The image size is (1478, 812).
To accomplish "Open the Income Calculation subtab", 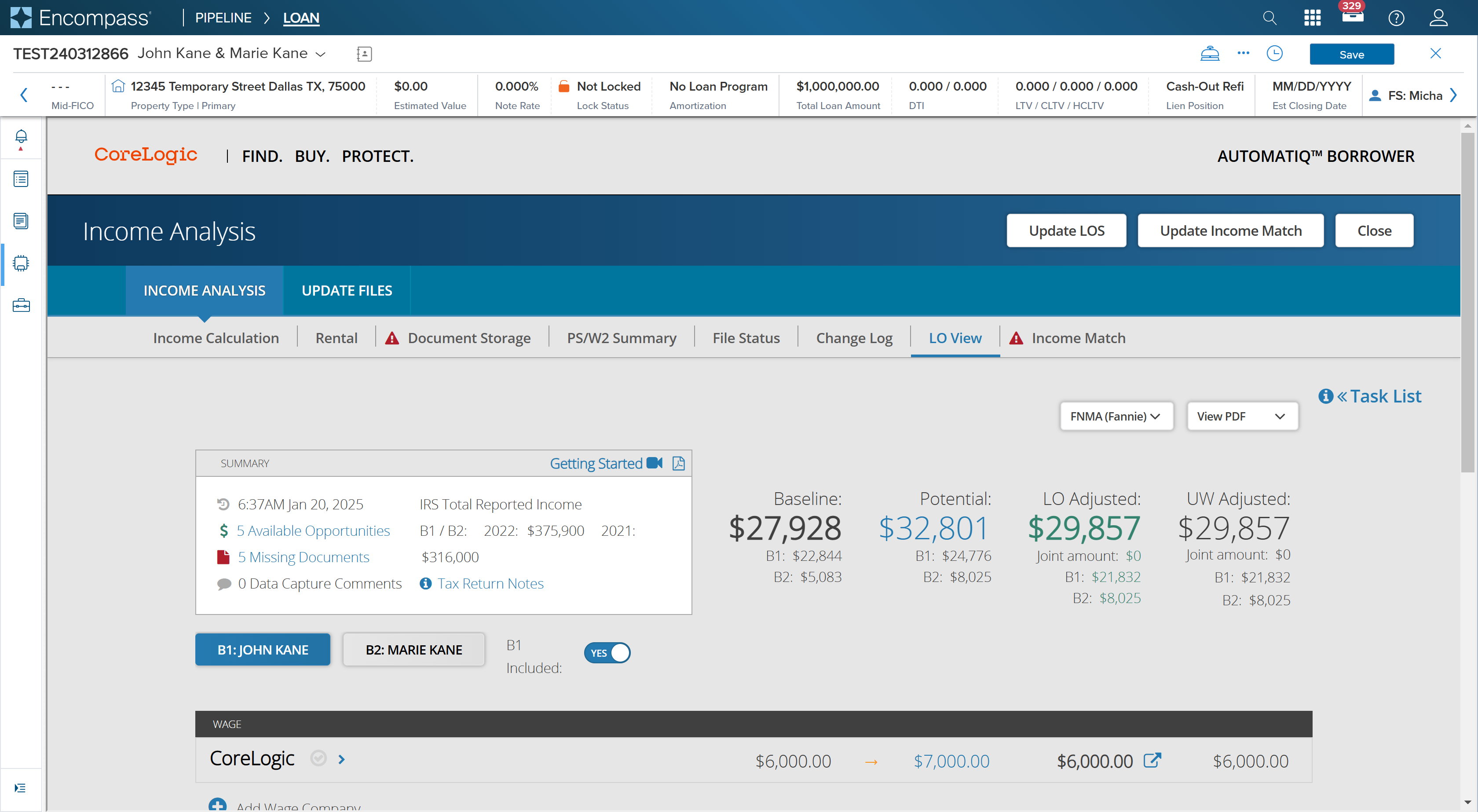I will coord(216,338).
